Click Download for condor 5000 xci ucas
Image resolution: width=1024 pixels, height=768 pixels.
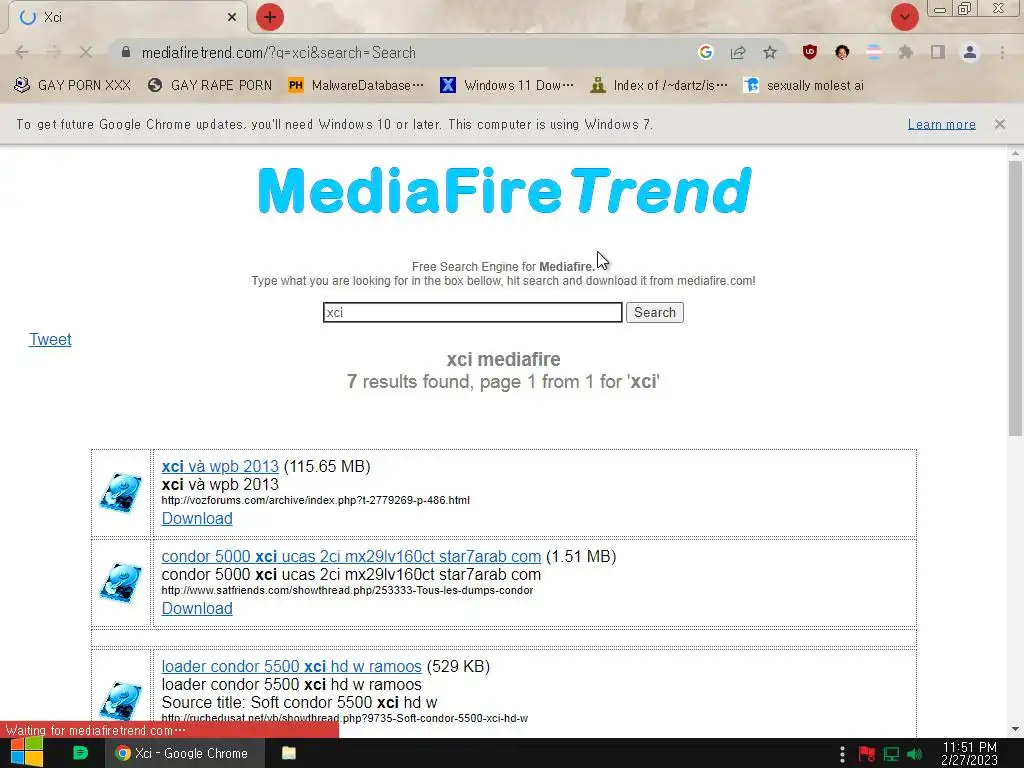click(197, 609)
